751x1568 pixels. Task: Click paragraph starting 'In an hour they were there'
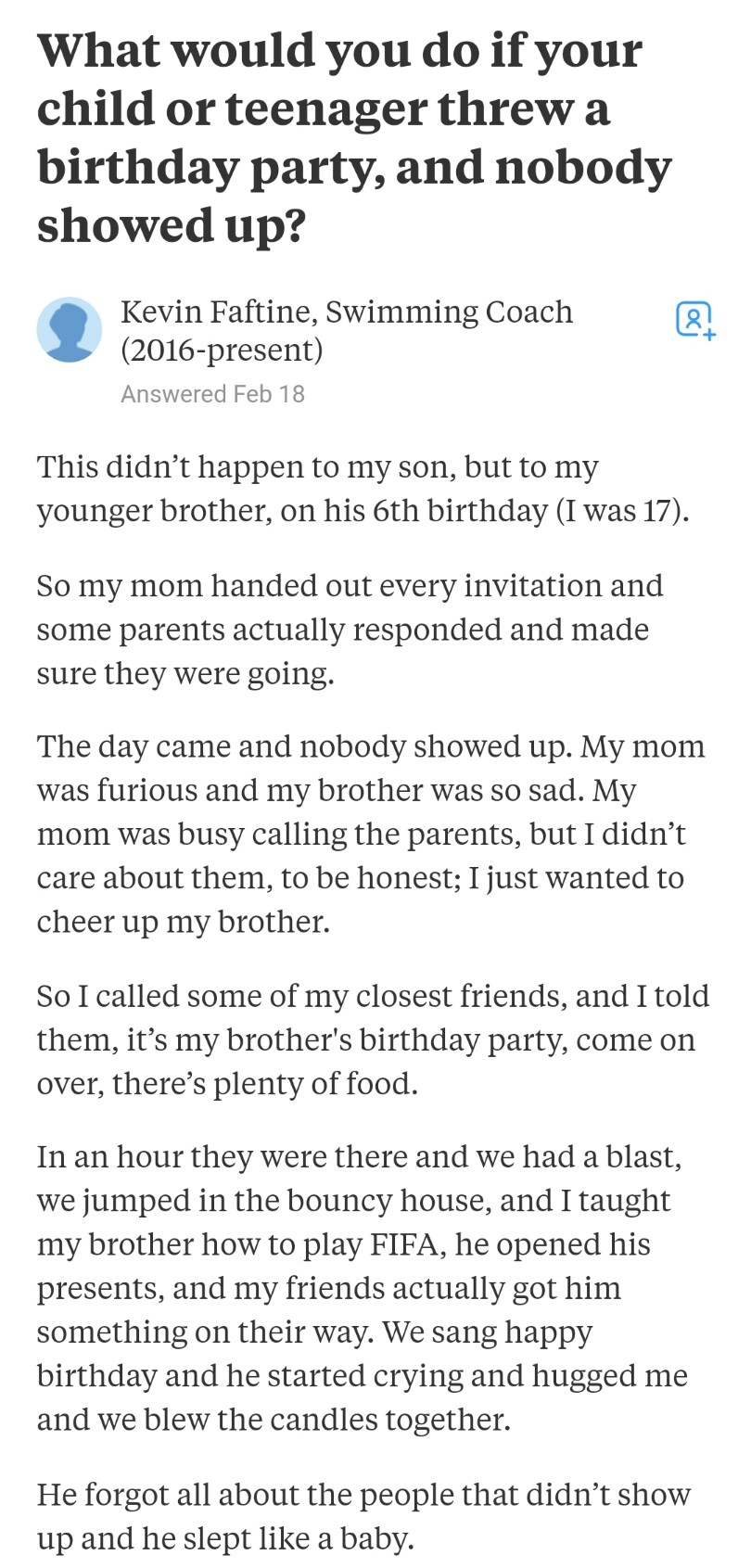362,1288
